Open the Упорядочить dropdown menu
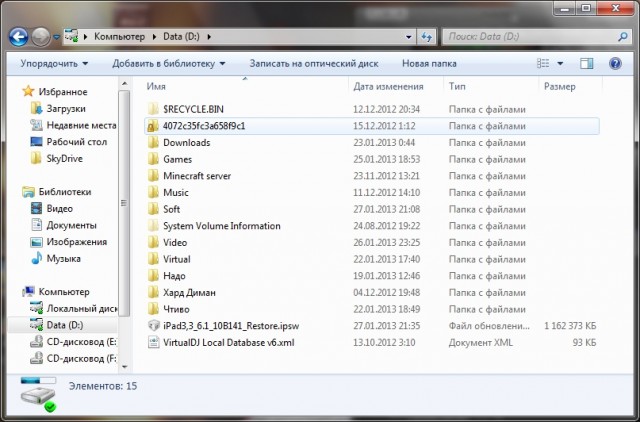This screenshot has height=422, width=640. pos(54,63)
